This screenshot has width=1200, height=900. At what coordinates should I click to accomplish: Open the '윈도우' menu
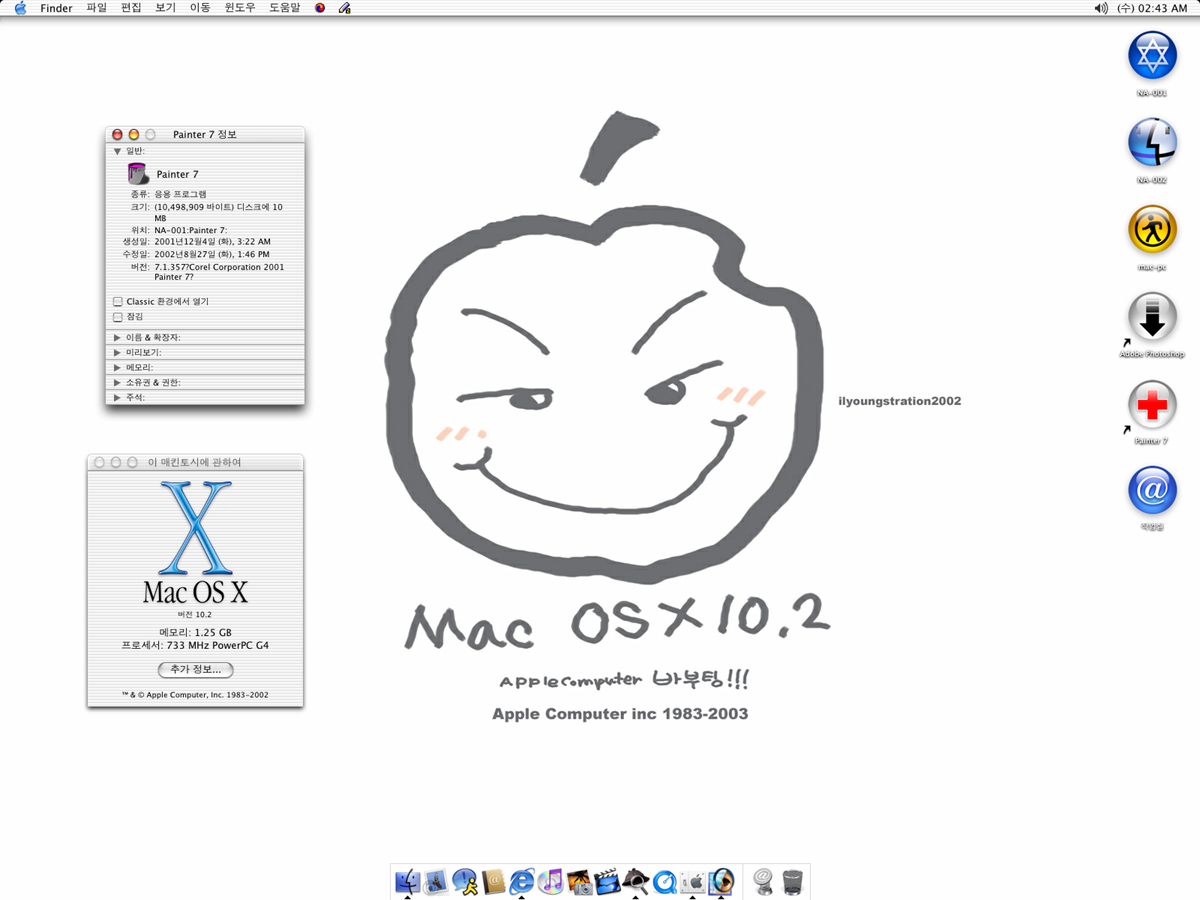pyautogui.click(x=239, y=8)
